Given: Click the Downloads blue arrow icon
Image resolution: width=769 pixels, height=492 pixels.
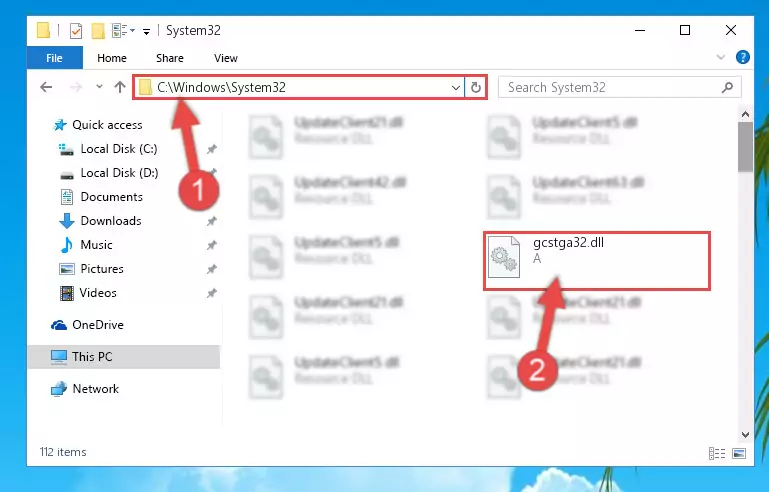Looking at the screenshot, I should tap(67, 221).
